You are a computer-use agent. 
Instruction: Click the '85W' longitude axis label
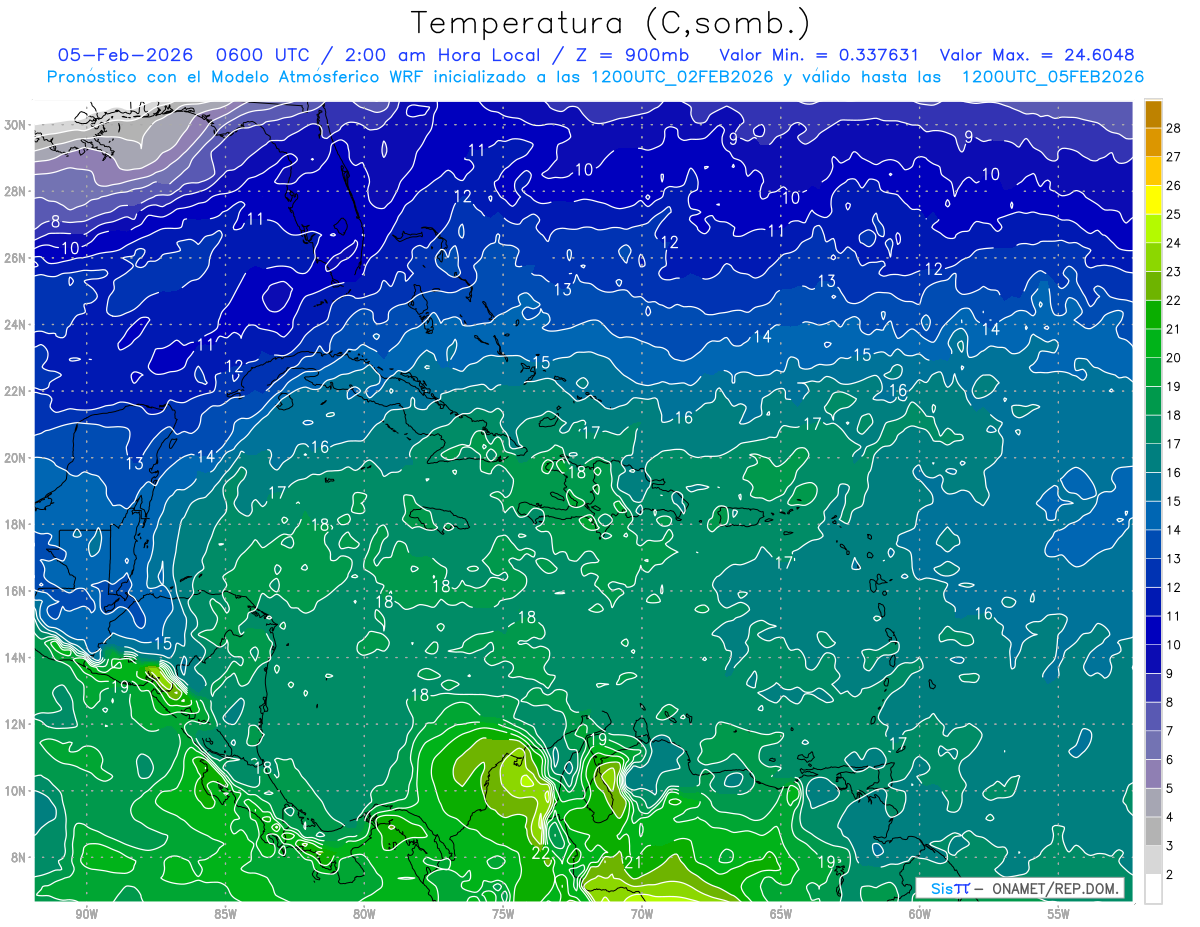tap(225, 914)
